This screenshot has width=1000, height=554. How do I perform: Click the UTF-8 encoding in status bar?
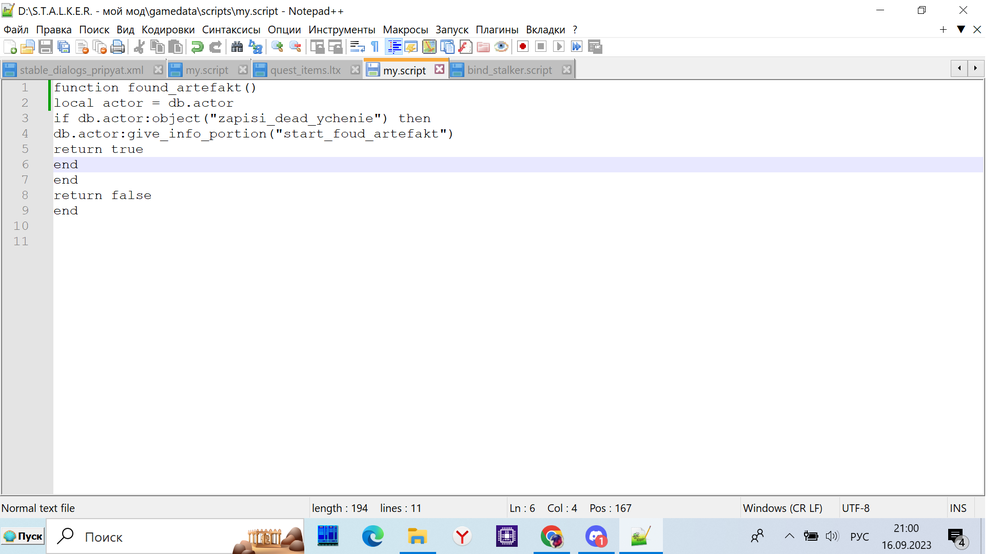[856, 508]
